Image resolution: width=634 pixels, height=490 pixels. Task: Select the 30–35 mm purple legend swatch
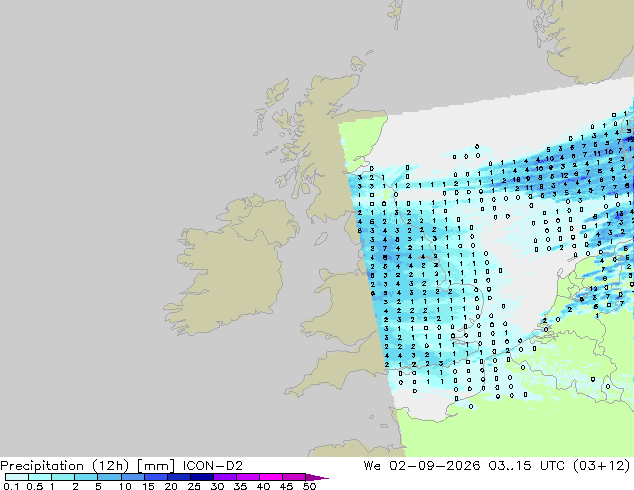pos(224,477)
